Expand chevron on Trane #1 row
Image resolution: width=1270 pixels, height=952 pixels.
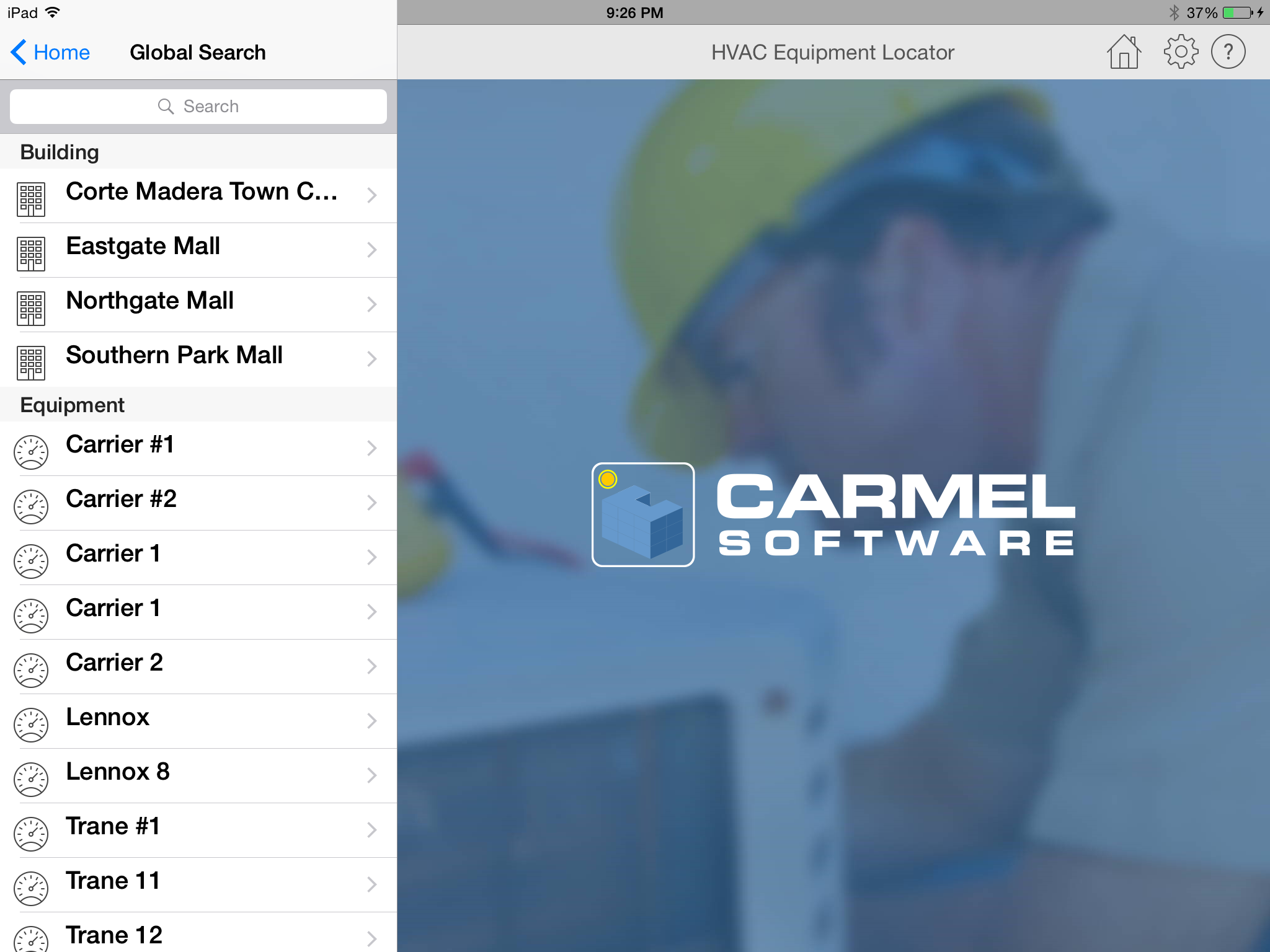pyautogui.click(x=371, y=830)
